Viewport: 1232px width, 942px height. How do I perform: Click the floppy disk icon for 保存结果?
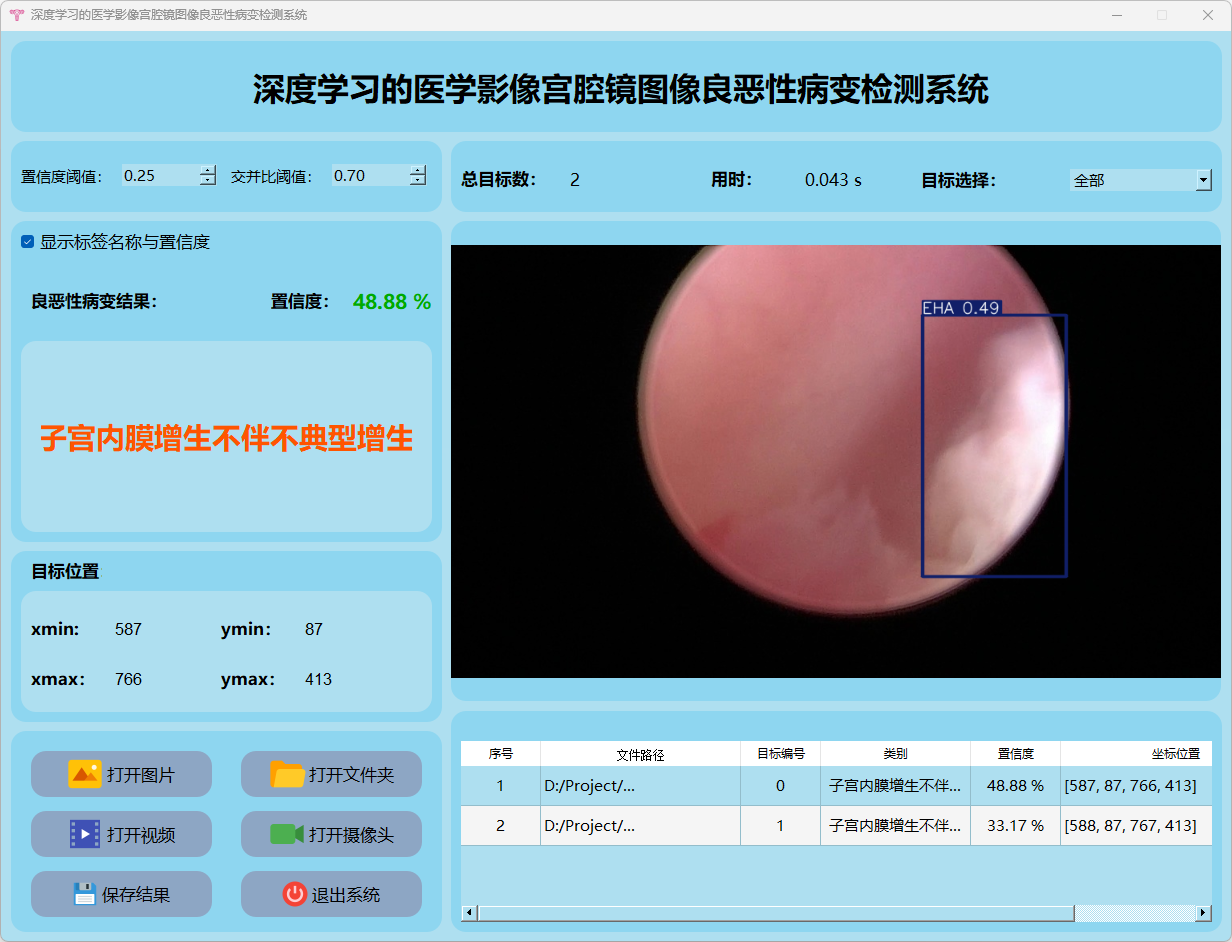coord(85,894)
